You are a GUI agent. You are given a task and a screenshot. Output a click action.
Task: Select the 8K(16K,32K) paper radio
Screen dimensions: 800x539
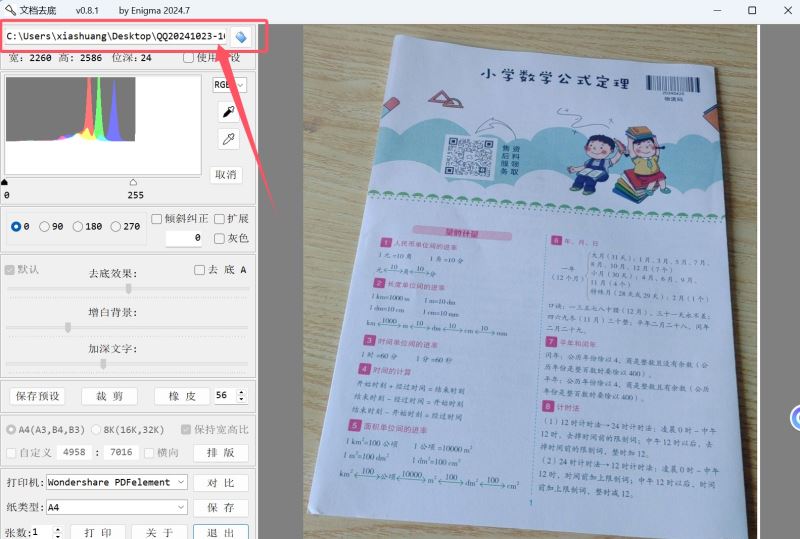coord(96,430)
